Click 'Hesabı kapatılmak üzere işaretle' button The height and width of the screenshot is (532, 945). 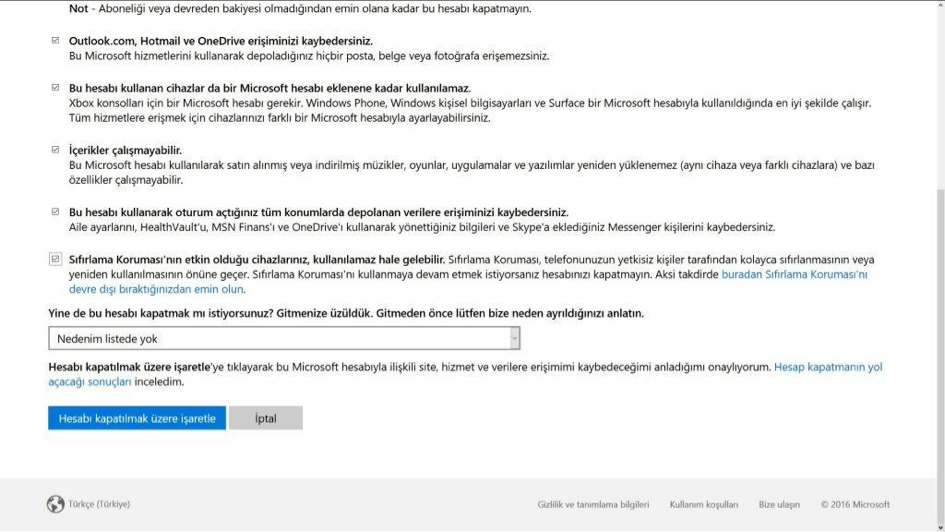(x=137, y=418)
